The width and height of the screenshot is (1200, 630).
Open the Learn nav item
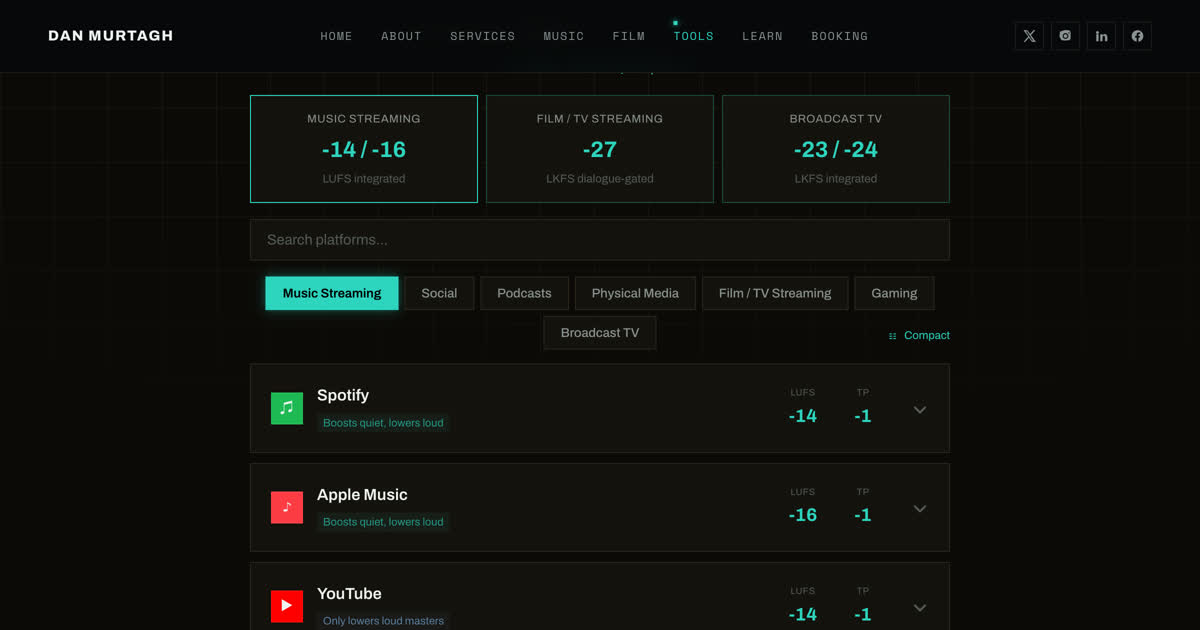763,36
